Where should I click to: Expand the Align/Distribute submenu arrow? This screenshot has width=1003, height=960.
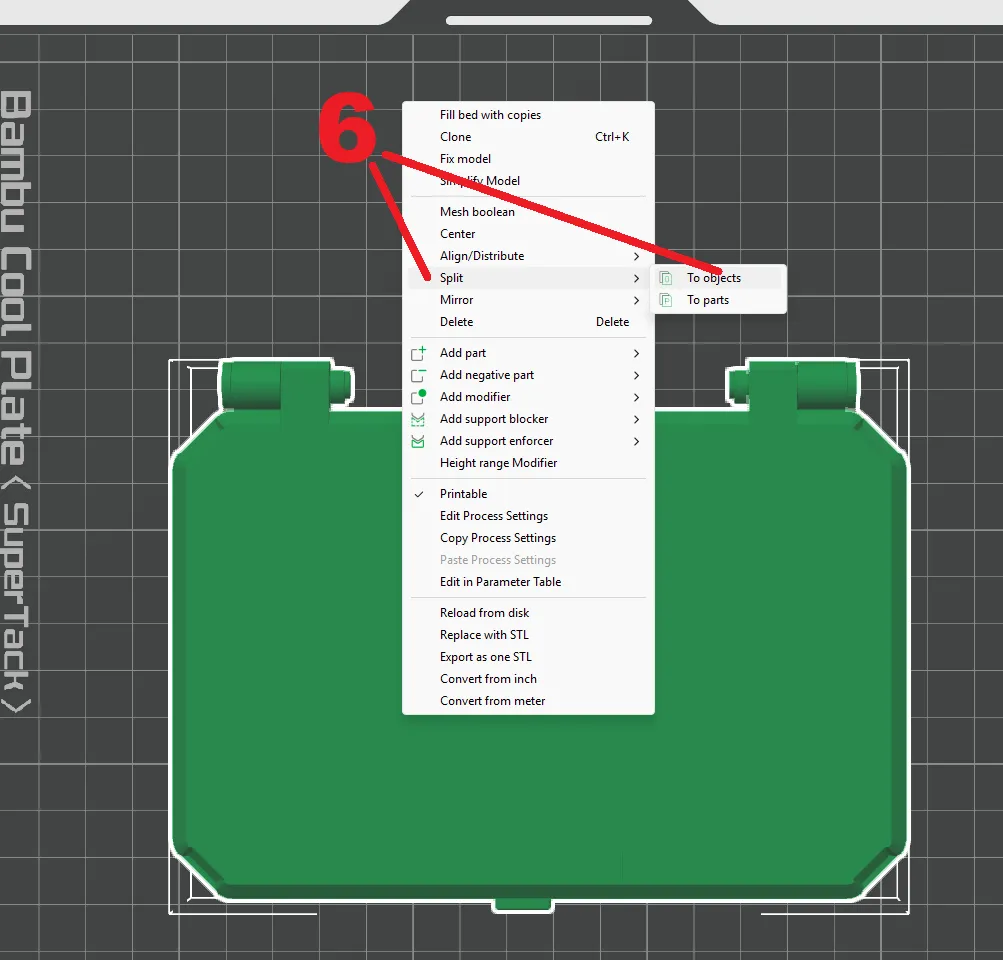[636, 256]
